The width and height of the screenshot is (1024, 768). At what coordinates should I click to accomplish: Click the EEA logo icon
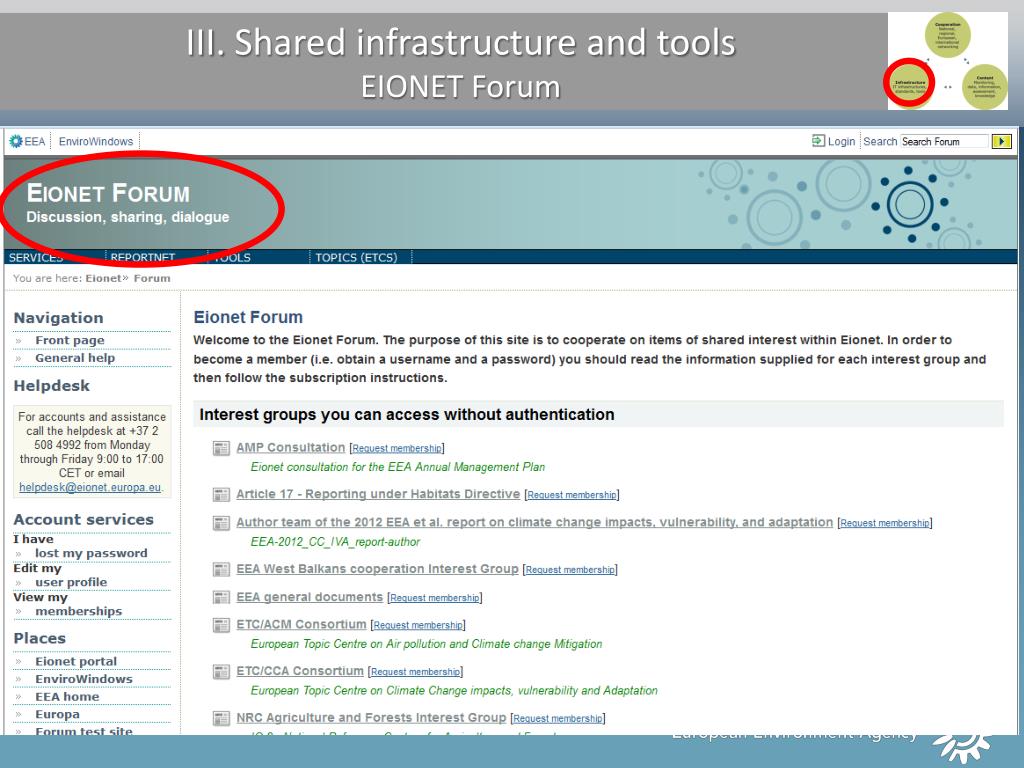tap(16, 141)
